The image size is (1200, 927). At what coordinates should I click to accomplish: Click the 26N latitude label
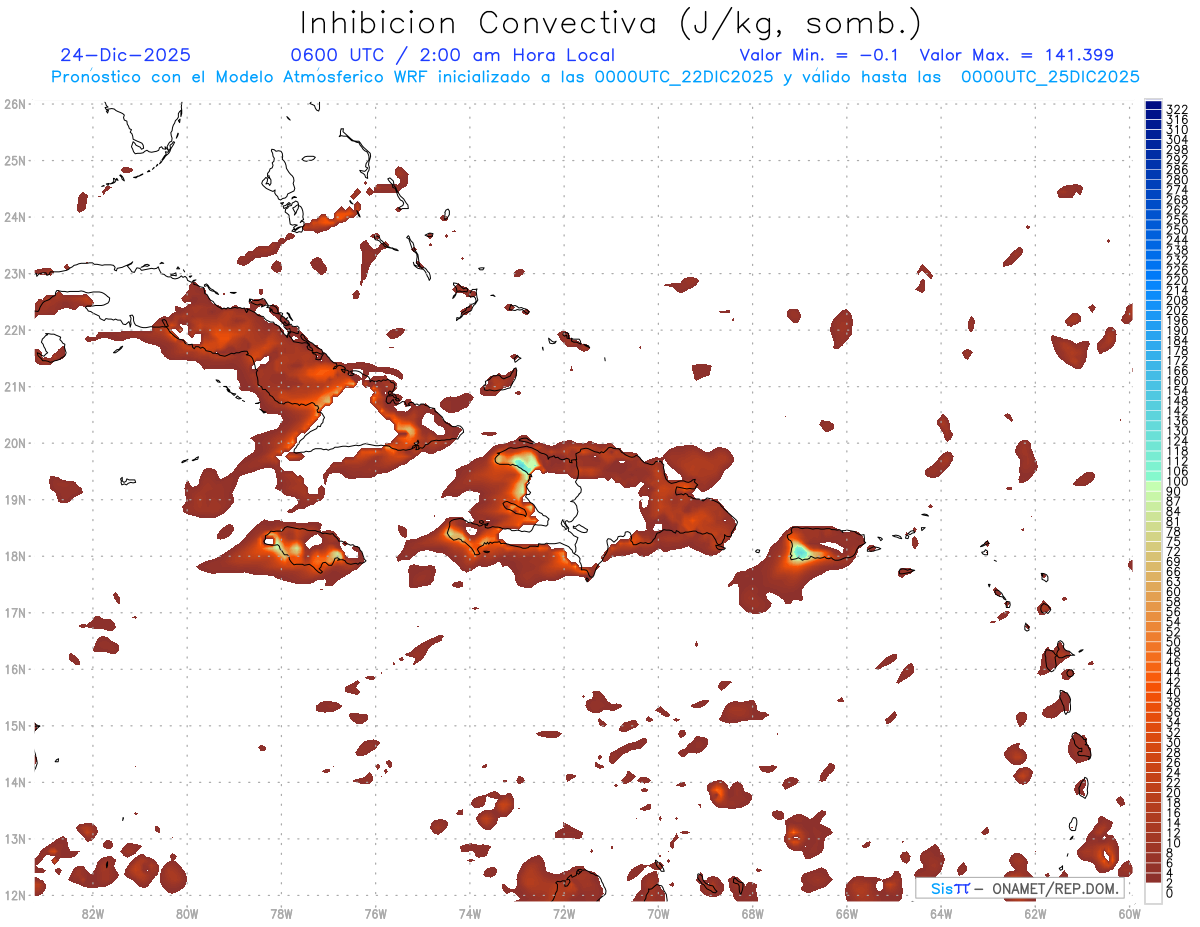[14, 103]
